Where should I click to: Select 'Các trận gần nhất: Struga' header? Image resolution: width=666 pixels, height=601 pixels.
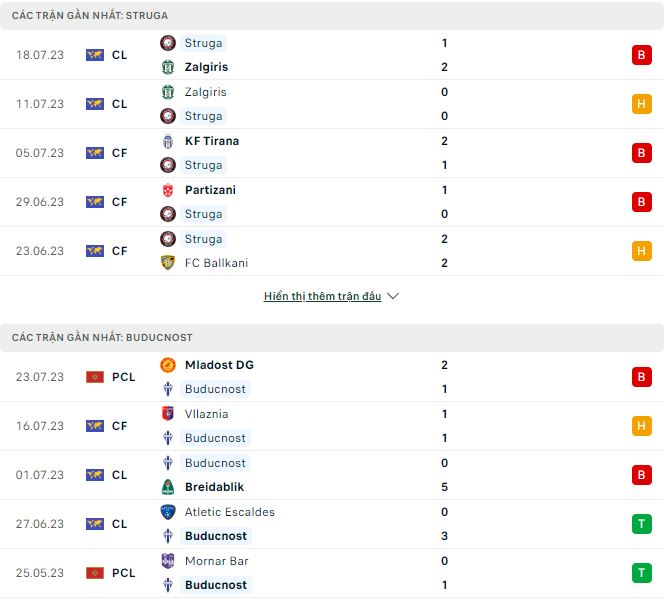(x=90, y=16)
